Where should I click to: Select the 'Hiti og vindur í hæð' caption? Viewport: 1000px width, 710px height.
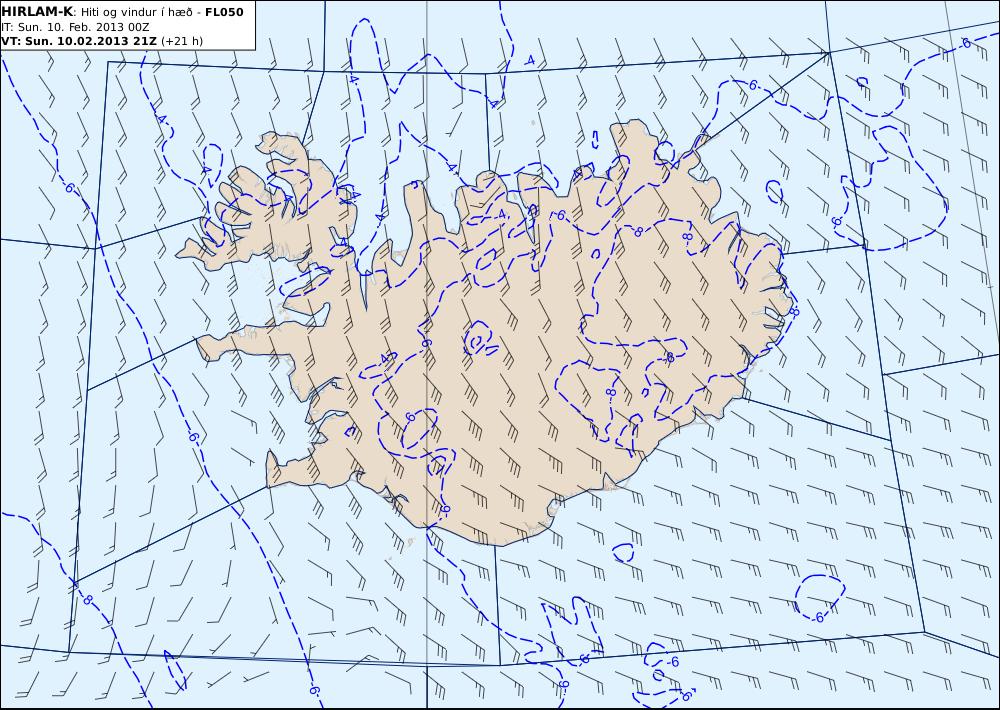(136, 12)
